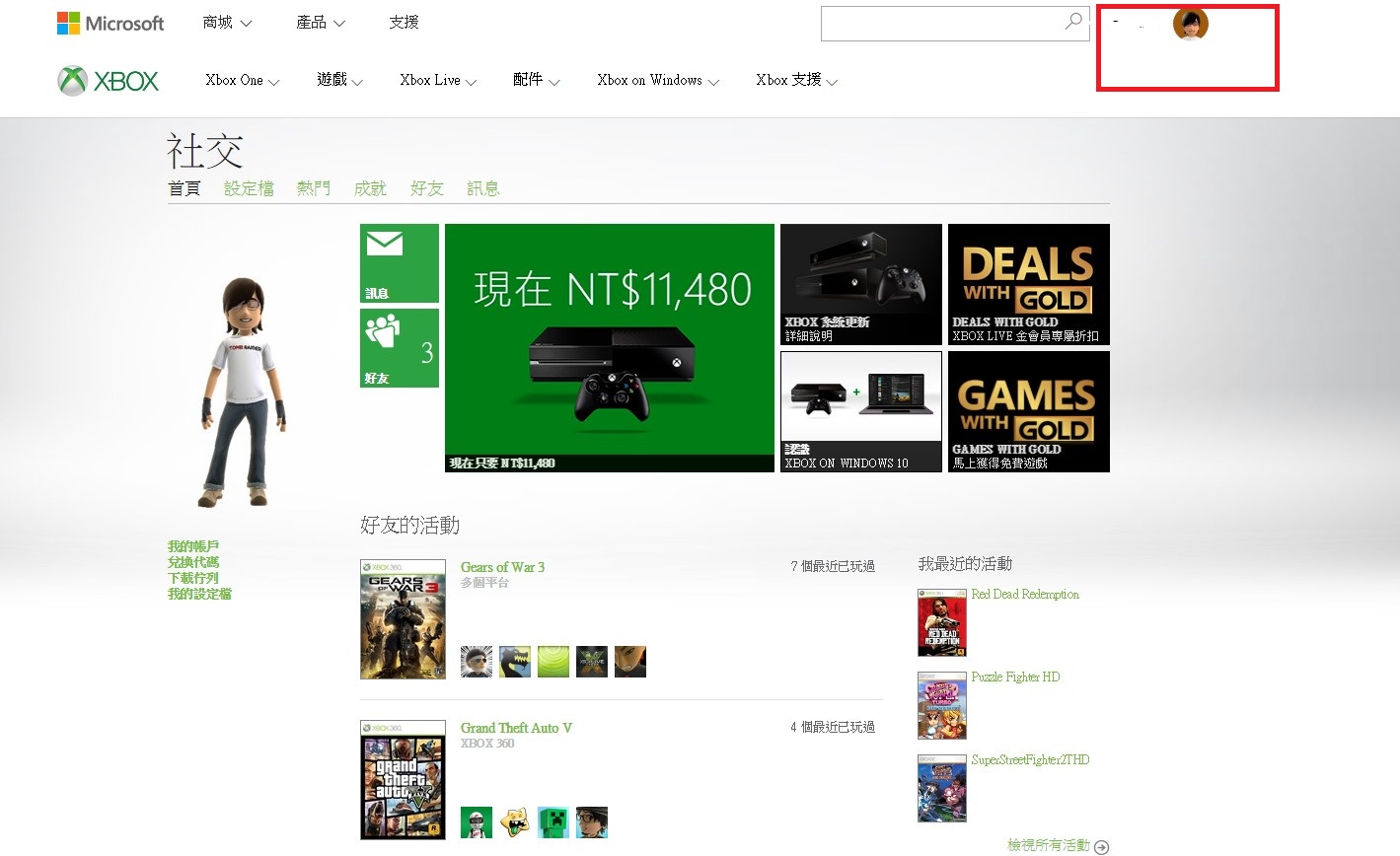Open the 我的帳戶 link

(x=193, y=546)
